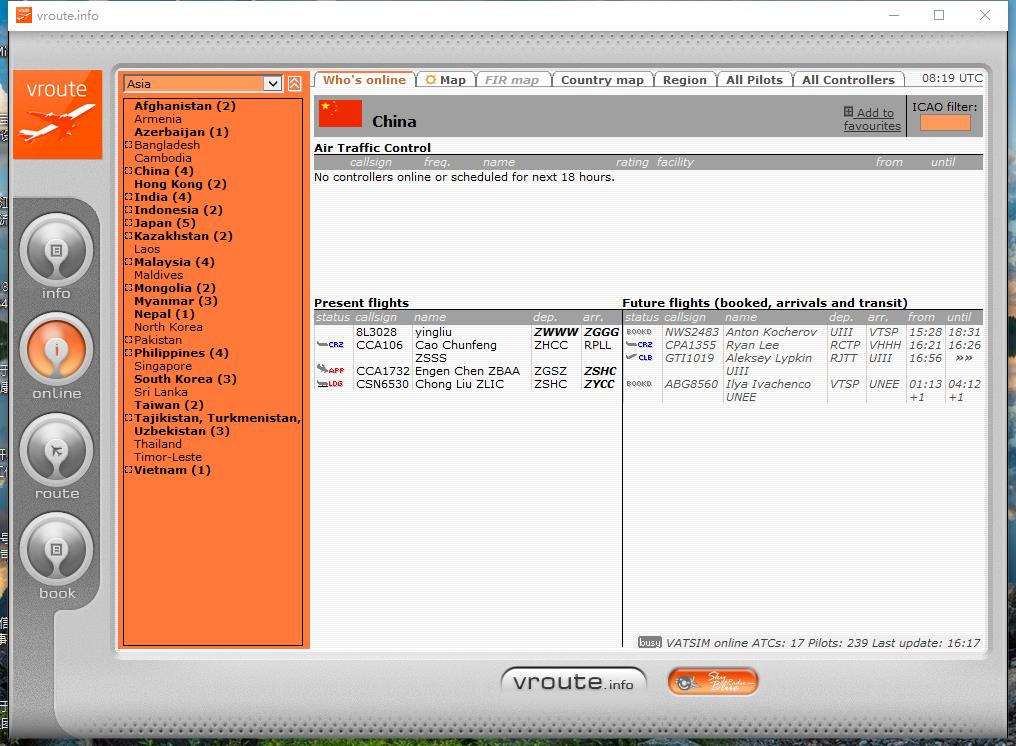Click the China flag icon

(340, 114)
